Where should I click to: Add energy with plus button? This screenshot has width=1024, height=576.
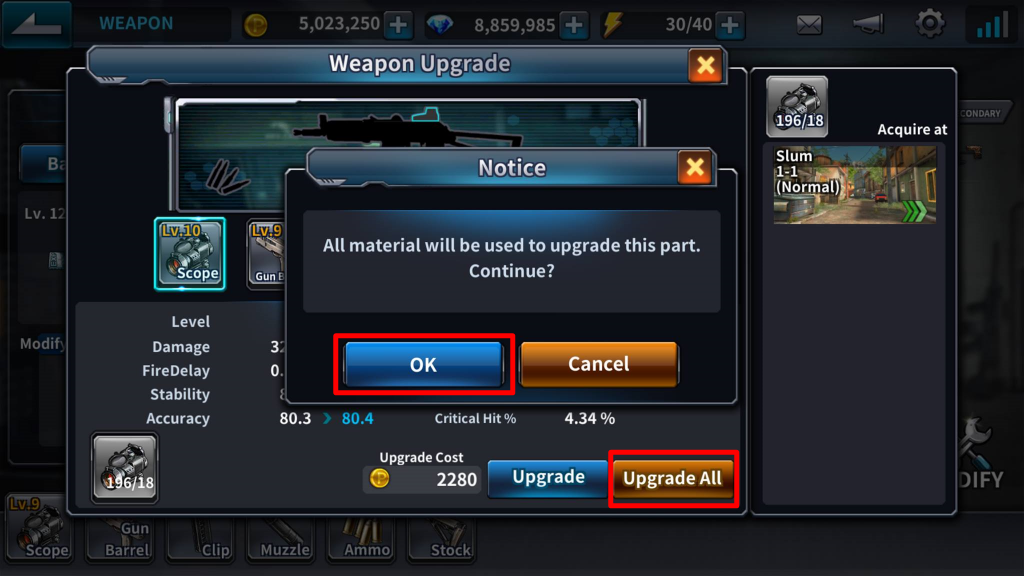click(x=729, y=25)
